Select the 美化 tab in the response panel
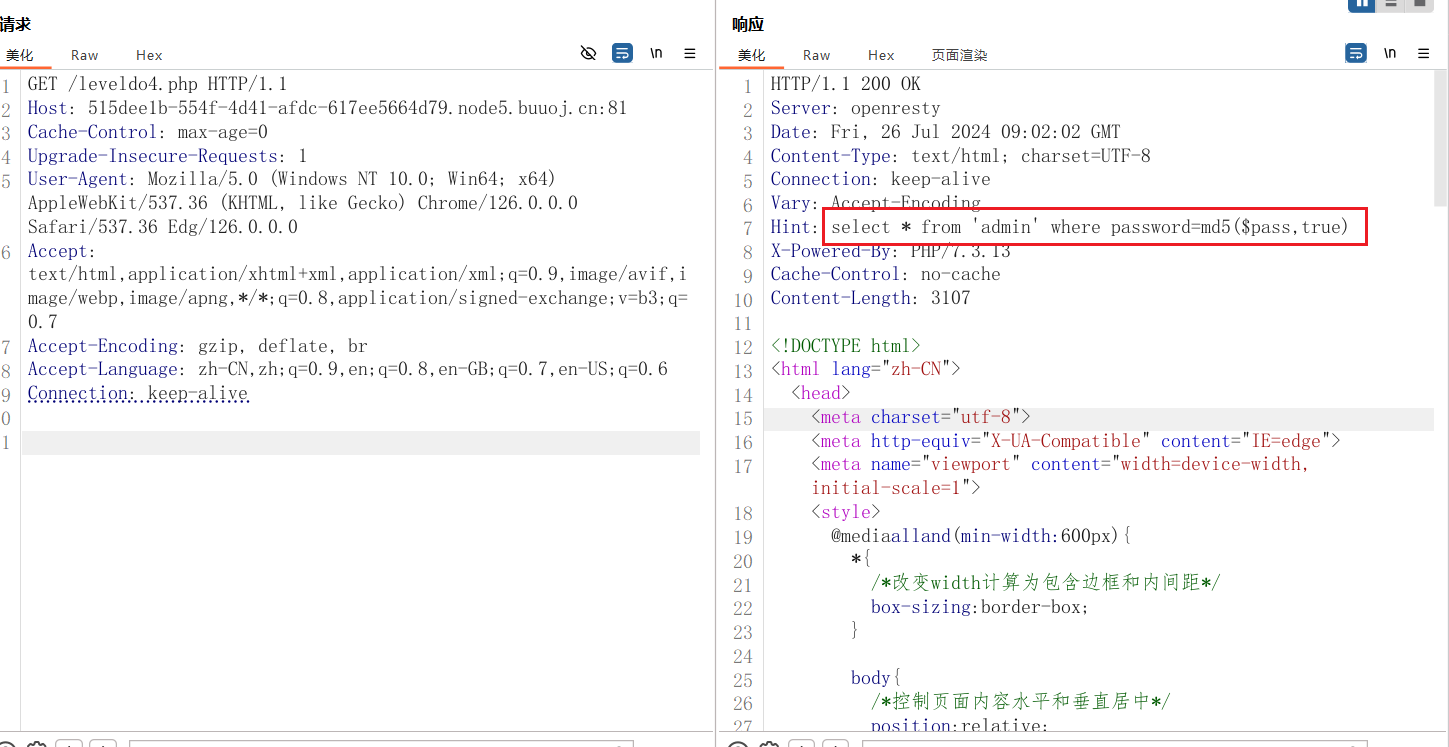 751,55
